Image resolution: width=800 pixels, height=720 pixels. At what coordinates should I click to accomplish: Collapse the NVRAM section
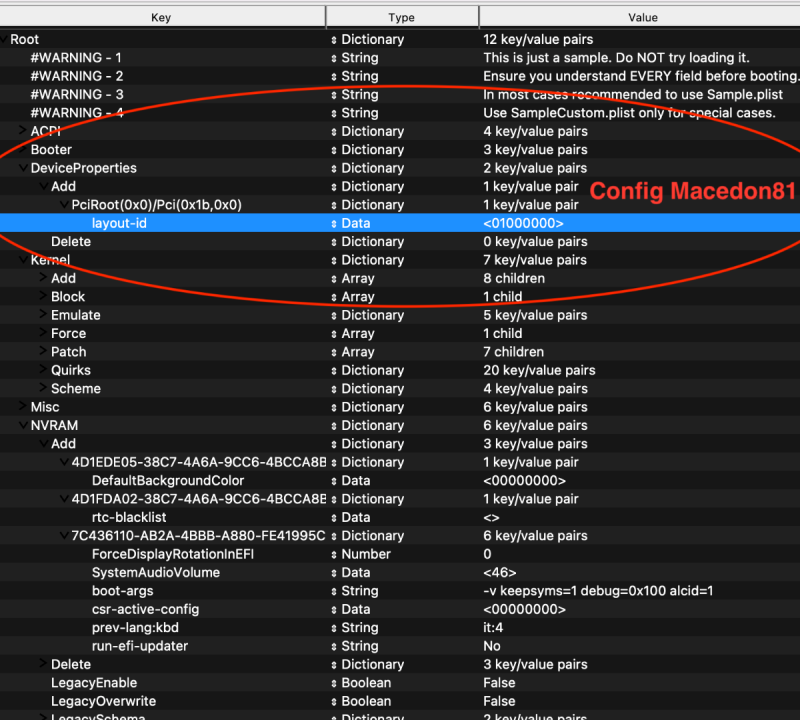coord(21,425)
